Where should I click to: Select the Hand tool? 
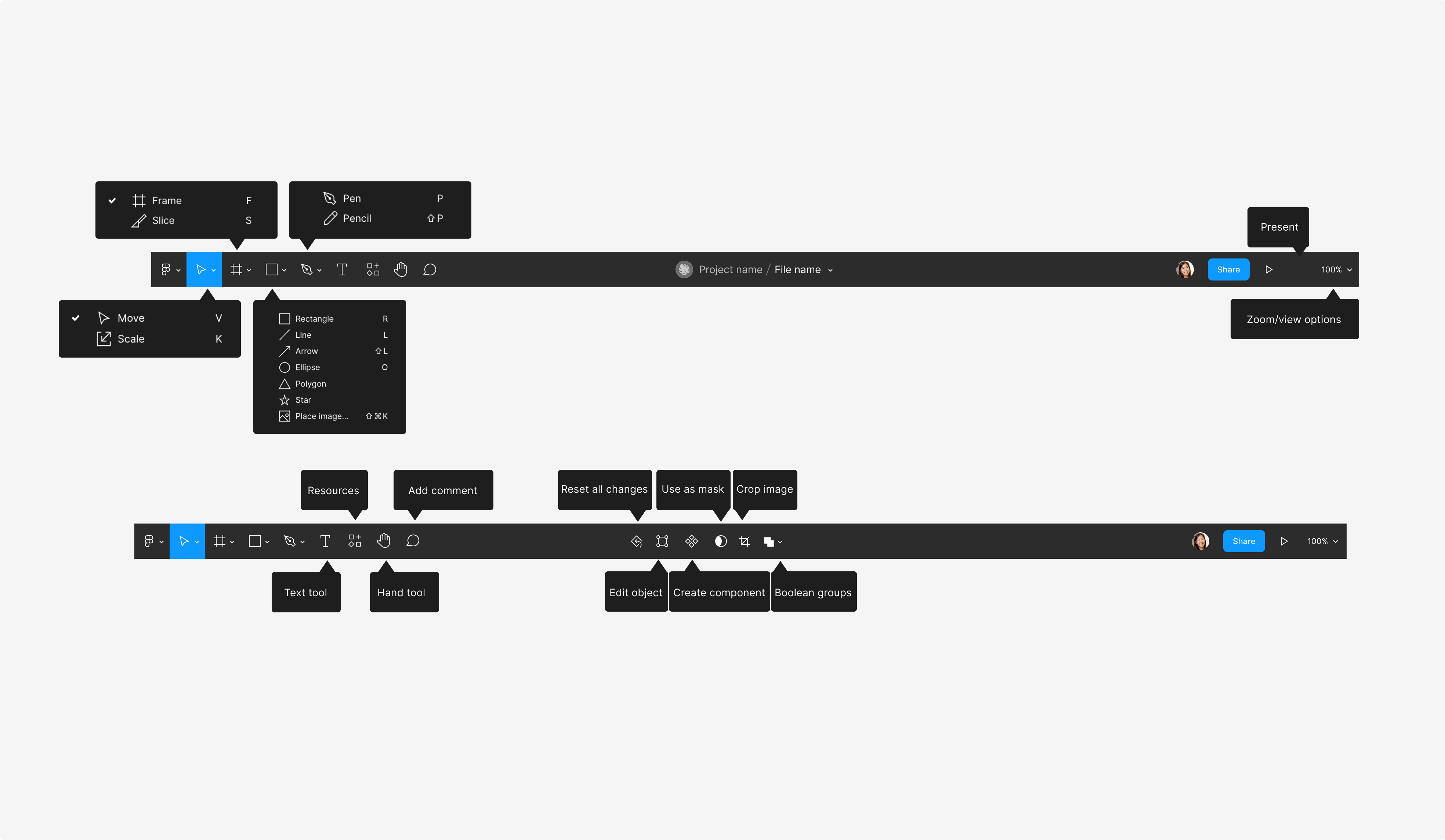click(x=383, y=541)
